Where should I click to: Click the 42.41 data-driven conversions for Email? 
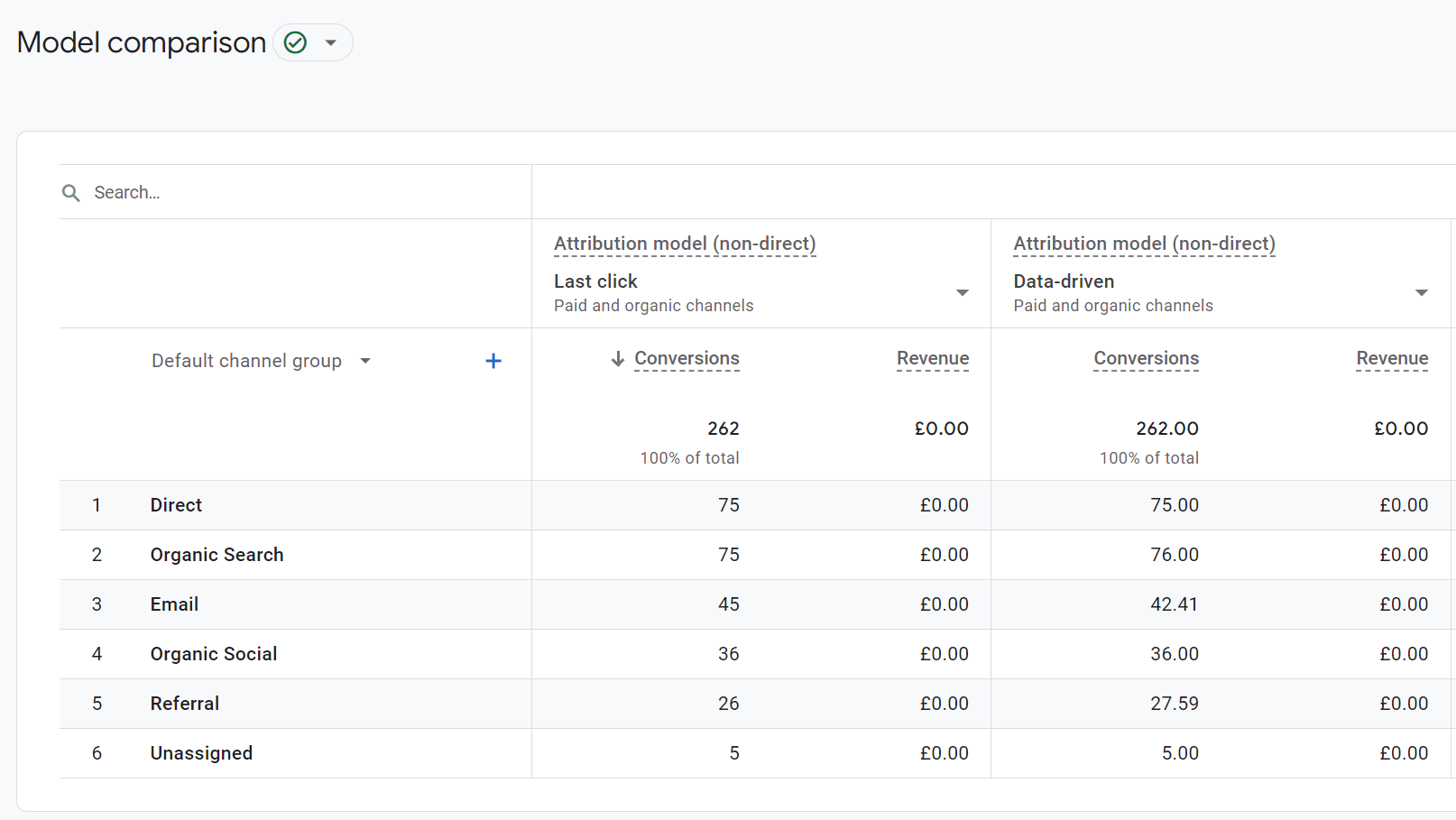pyautogui.click(x=1175, y=604)
